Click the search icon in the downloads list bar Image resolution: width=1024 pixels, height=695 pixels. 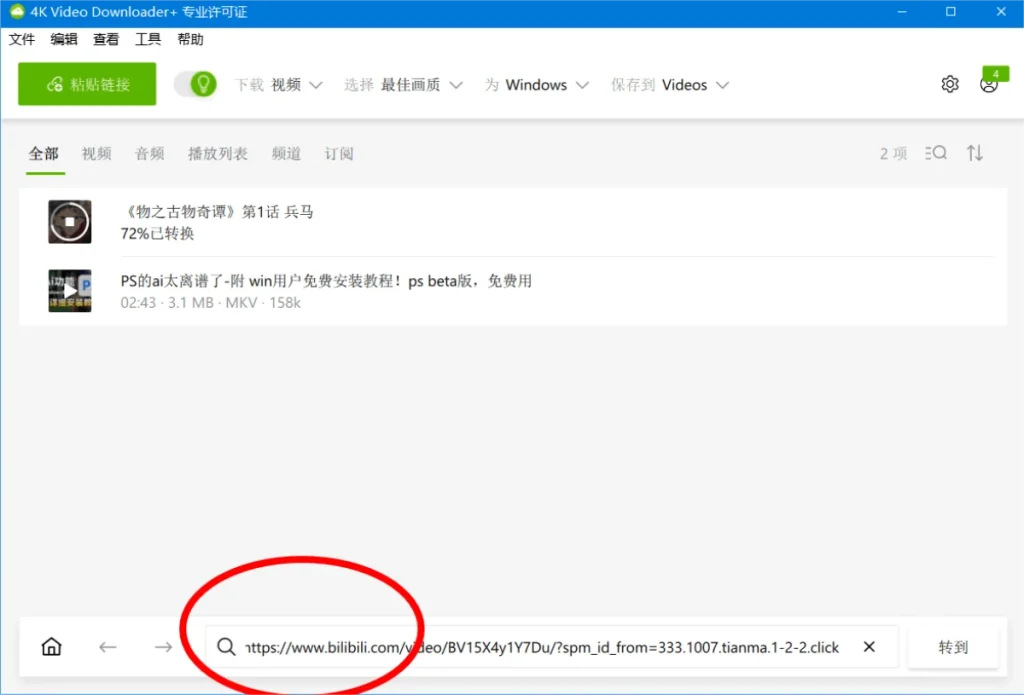(x=936, y=153)
